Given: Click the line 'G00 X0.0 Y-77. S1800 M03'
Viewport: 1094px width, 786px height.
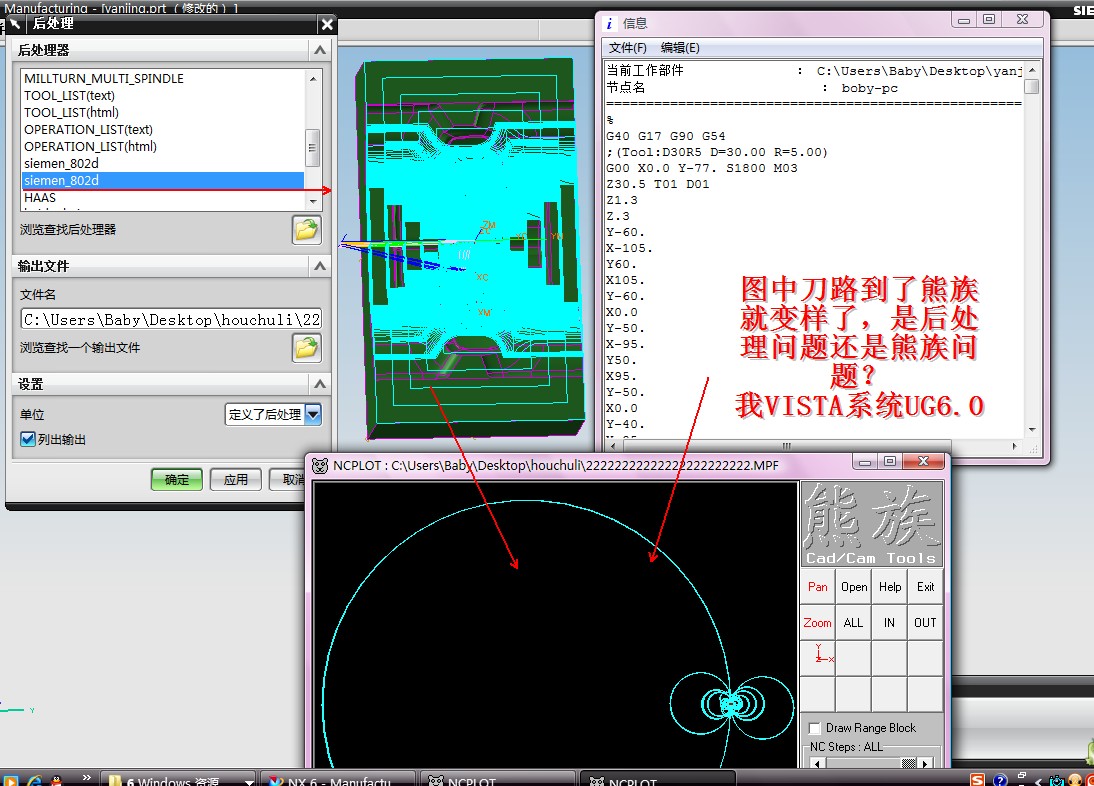Looking at the screenshot, I should (x=702, y=168).
